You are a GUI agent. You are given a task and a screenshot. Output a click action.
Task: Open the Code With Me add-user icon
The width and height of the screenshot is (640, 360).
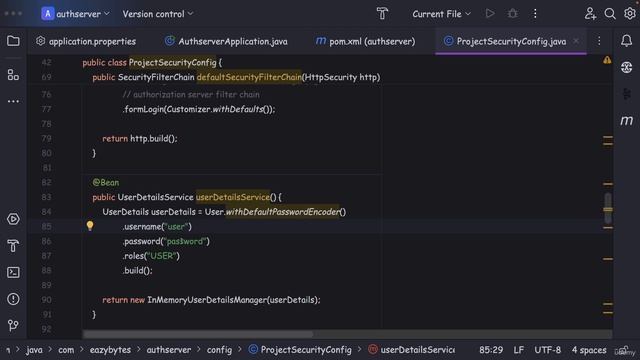pyautogui.click(x=590, y=13)
